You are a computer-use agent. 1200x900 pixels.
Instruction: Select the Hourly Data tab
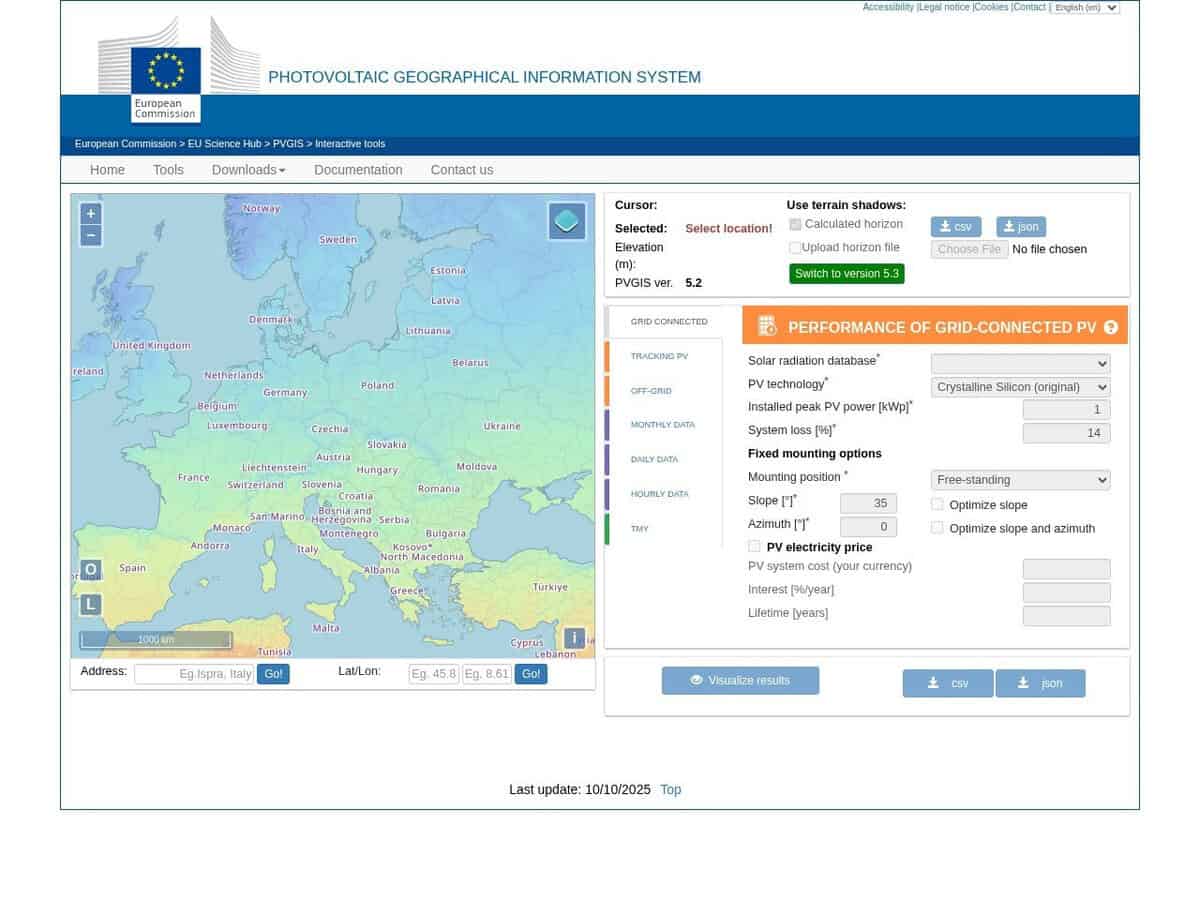659,494
